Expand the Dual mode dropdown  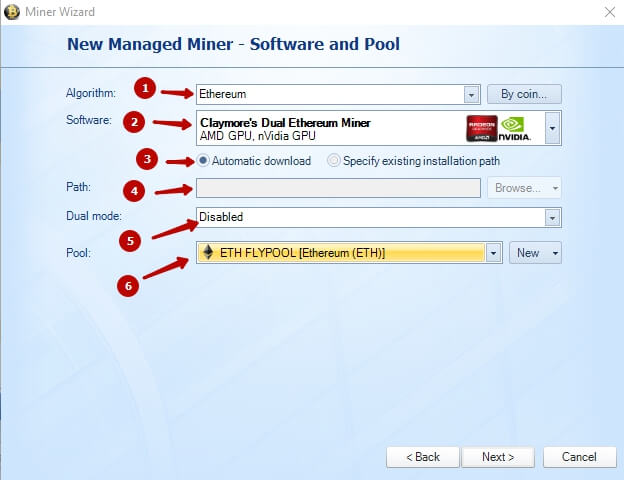tap(552, 218)
